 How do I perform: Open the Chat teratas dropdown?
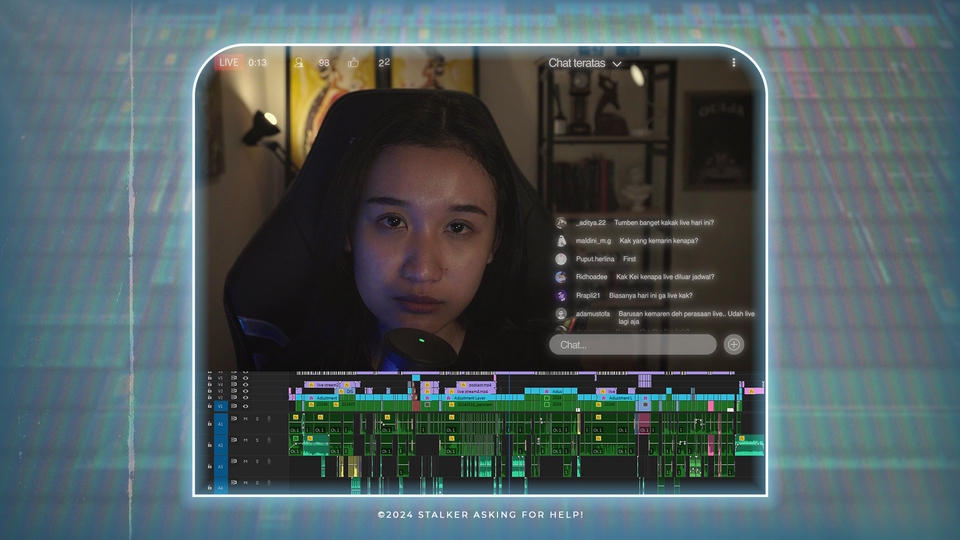coord(585,63)
